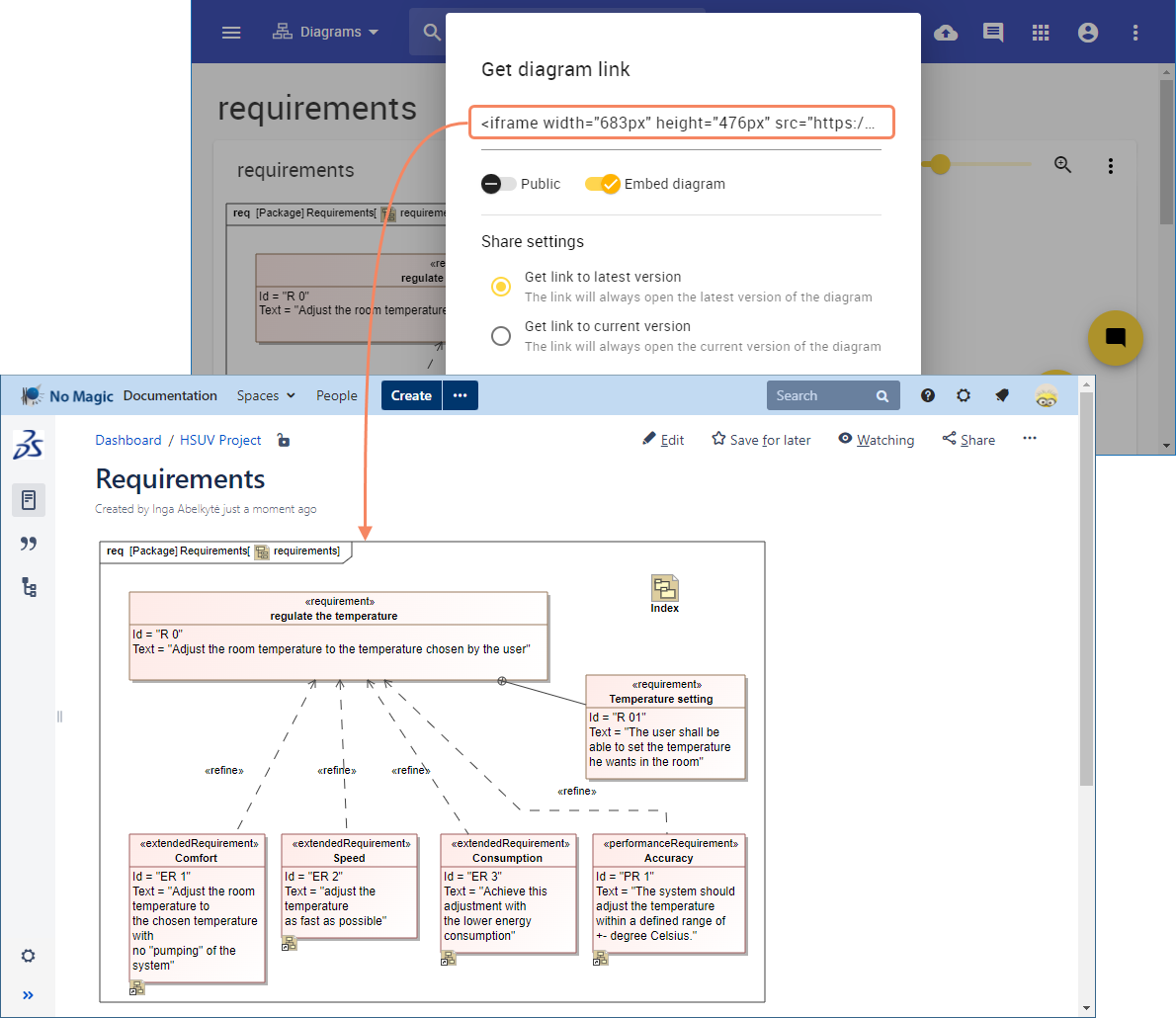
Task: Click the cloud upload icon
Action: [x=946, y=32]
